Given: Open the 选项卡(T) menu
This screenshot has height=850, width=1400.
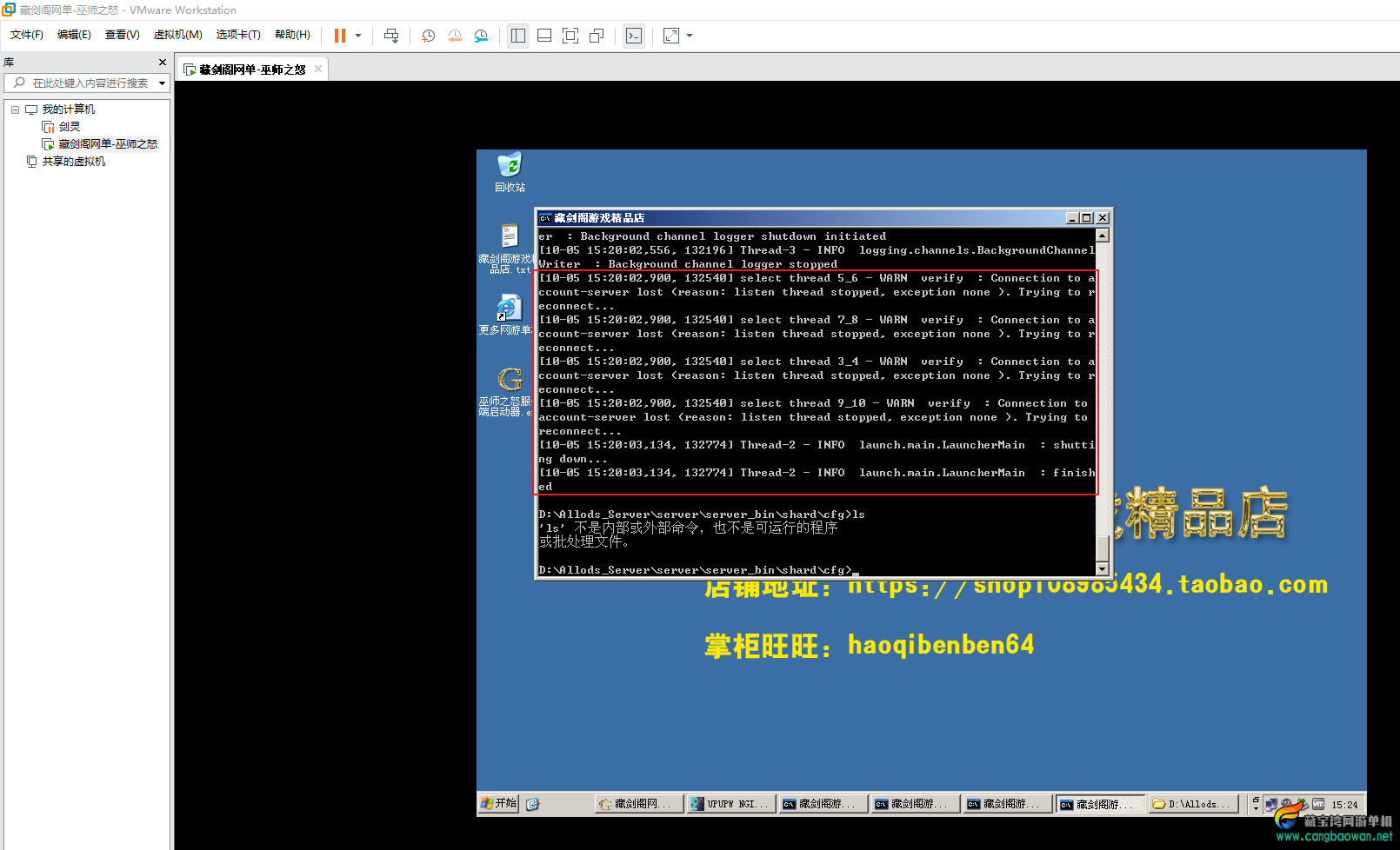Looking at the screenshot, I should [x=238, y=35].
